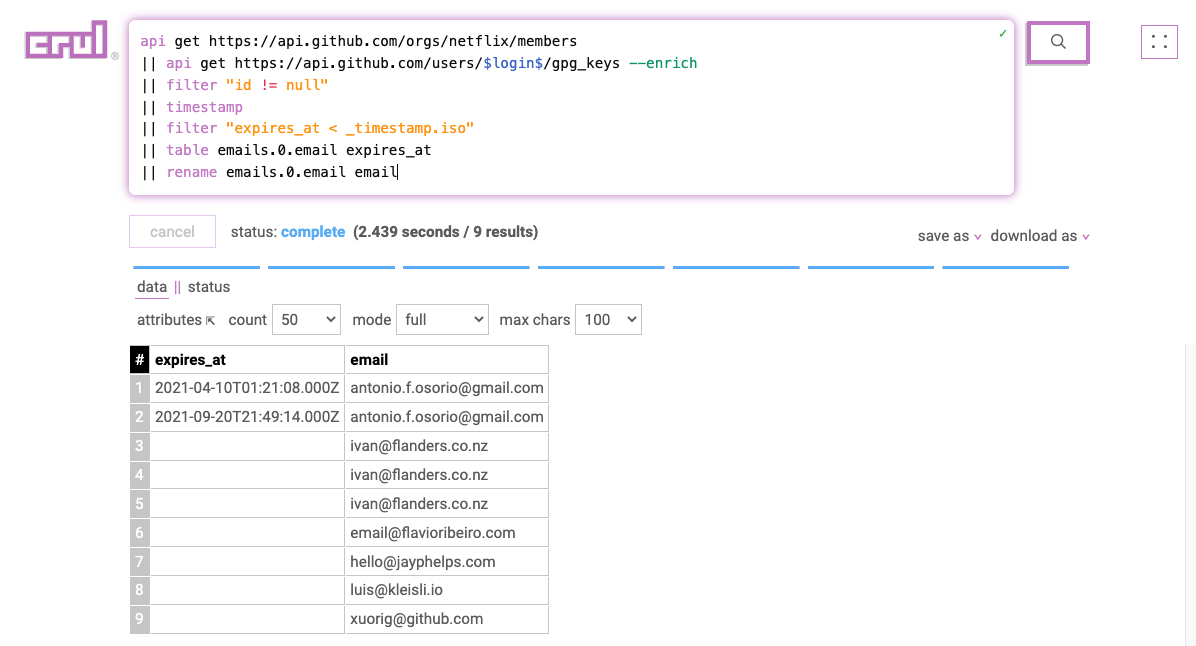Click luis@kleisli.io cell
Image resolution: width=1196 pixels, height=646 pixels.
(x=446, y=590)
